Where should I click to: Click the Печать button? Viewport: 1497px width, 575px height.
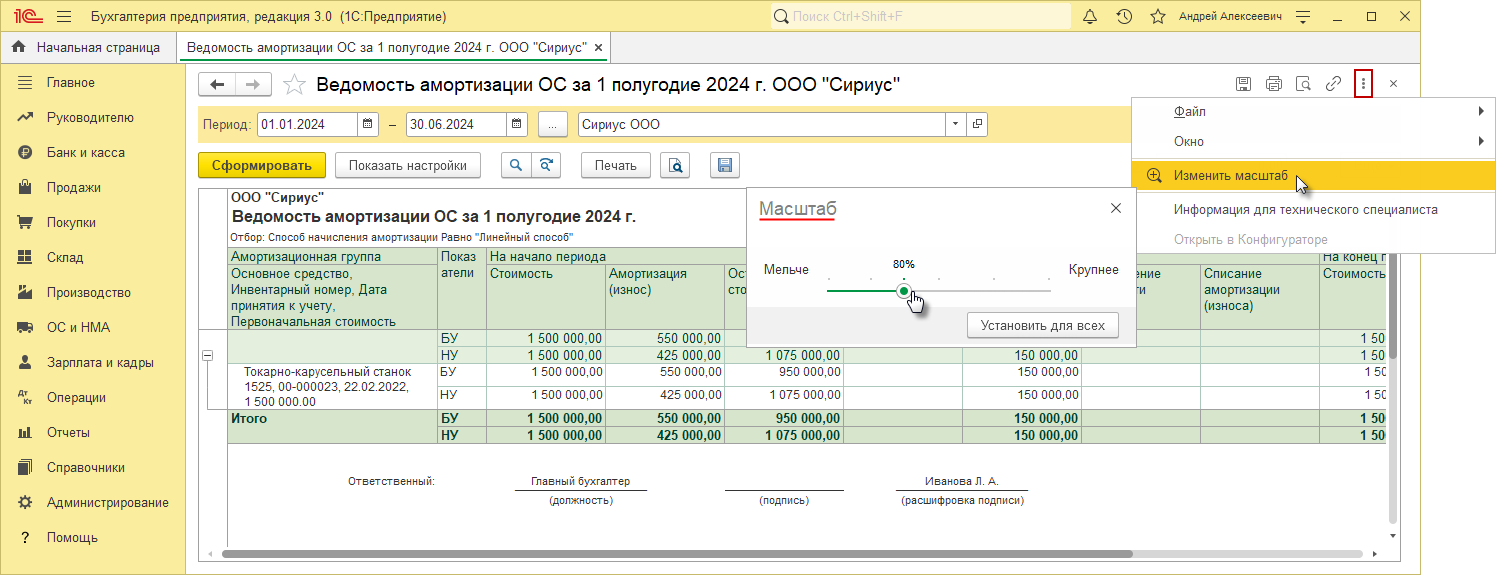tap(615, 166)
